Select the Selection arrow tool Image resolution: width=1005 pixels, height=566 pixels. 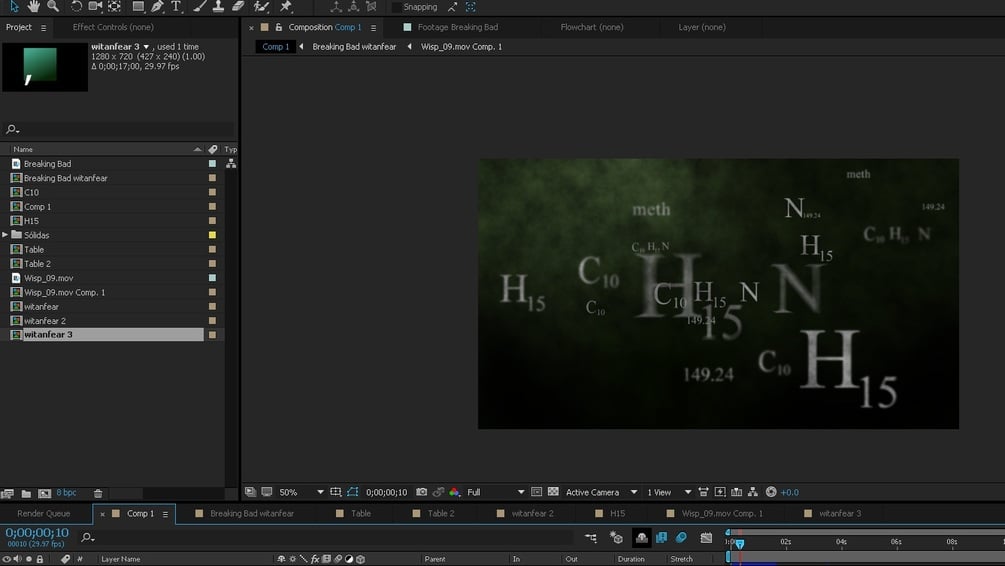[14, 6]
